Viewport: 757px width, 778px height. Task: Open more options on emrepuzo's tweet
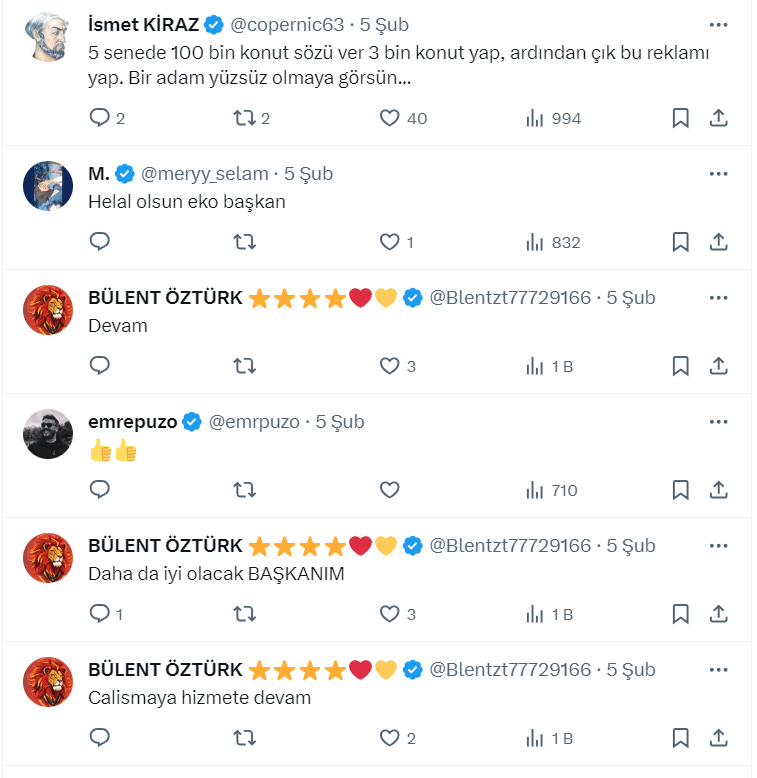click(718, 421)
